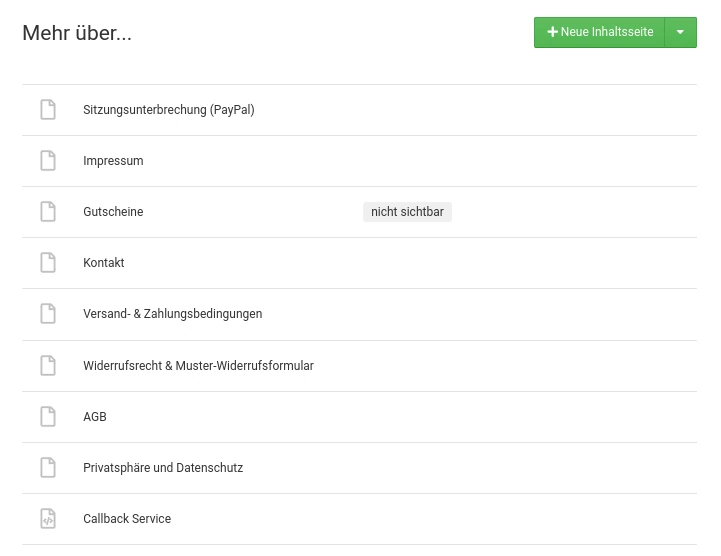Select the page icon next to AGB
The height and width of the screenshot is (556, 721).
click(48, 417)
